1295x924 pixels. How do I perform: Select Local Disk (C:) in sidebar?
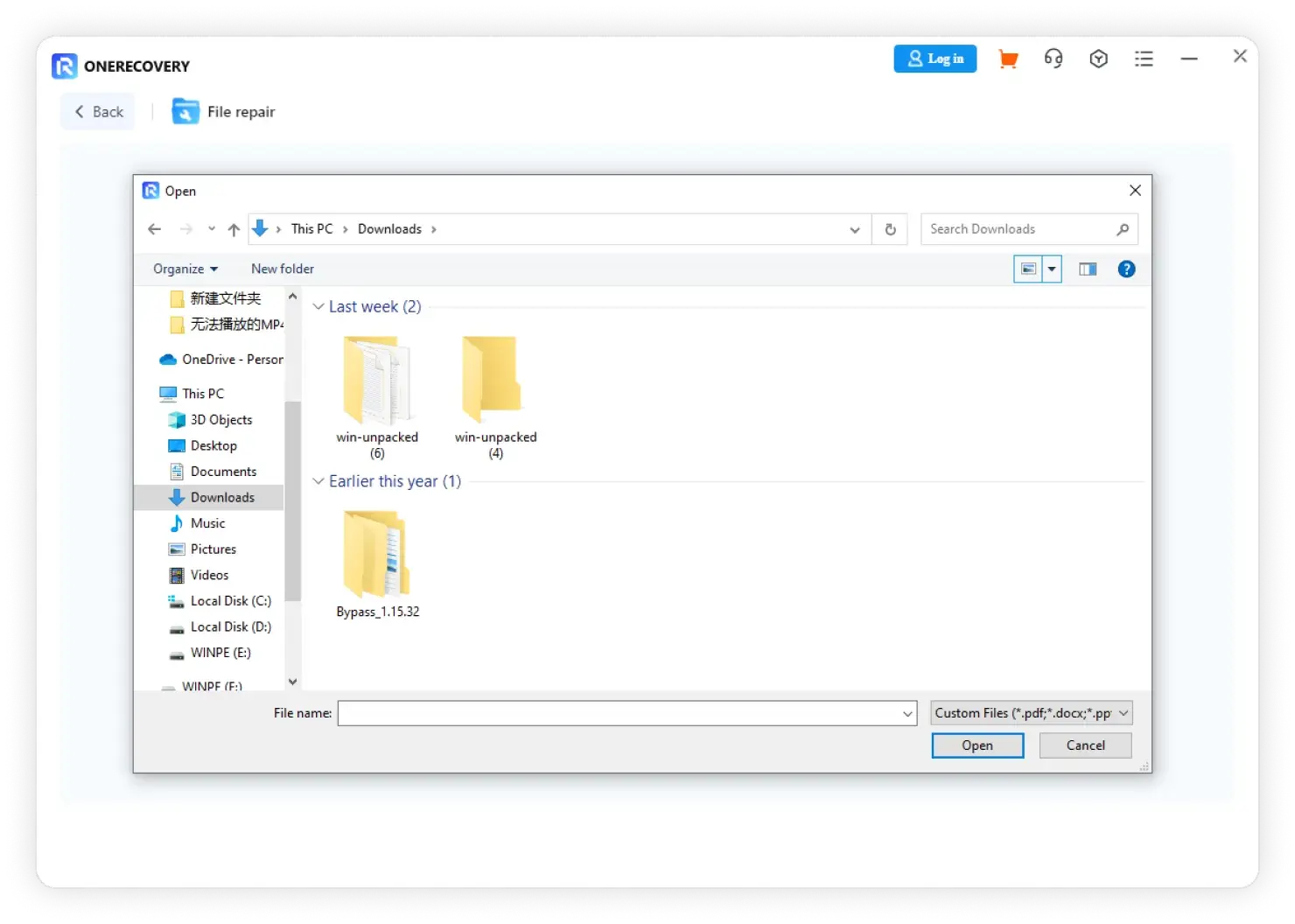click(230, 601)
